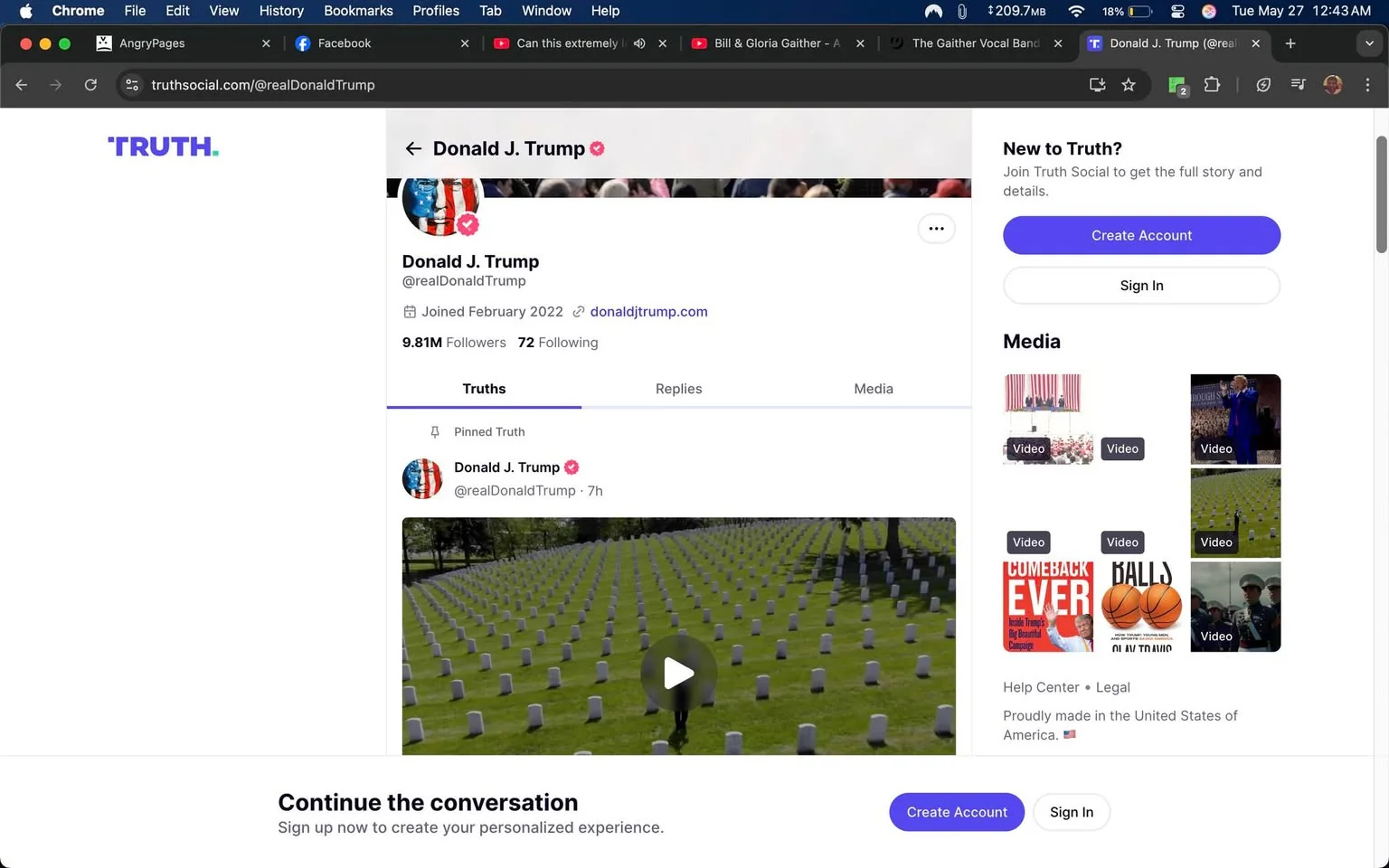The width and height of the screenshot is (1389, 868).
Task: Click the install app icon in address bar
Action: (x=1097, y=85)
